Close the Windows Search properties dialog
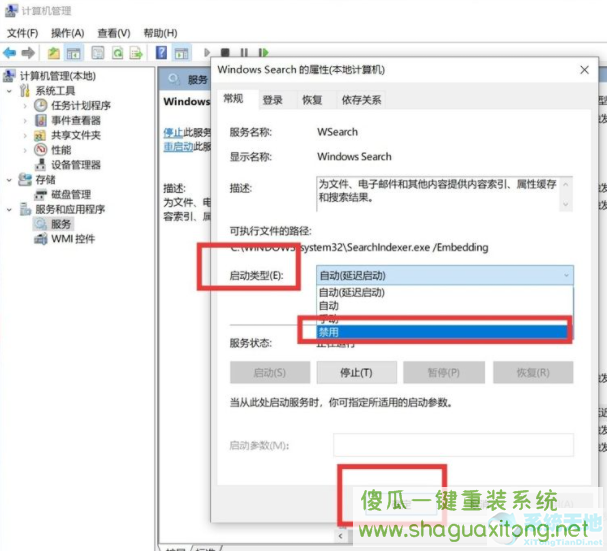 (x=584, y=70)
